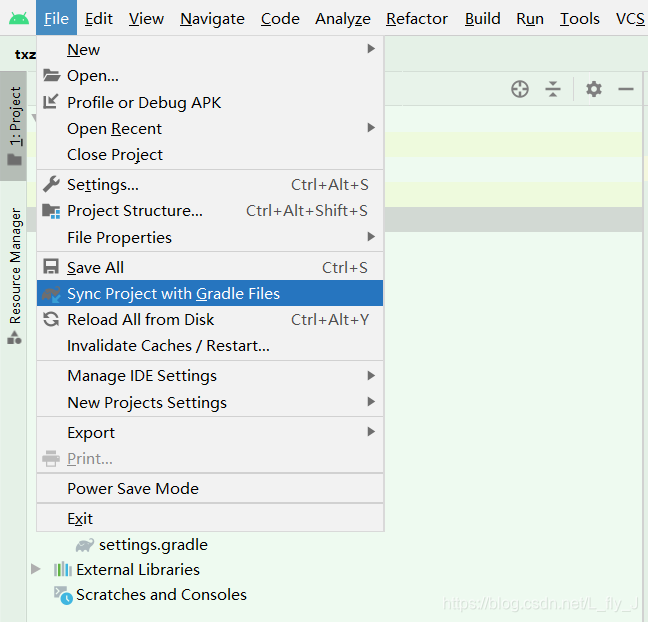The width and height of the screenshot is (648, 622).
Task: Open the Code menu
Action: (280, 18)
